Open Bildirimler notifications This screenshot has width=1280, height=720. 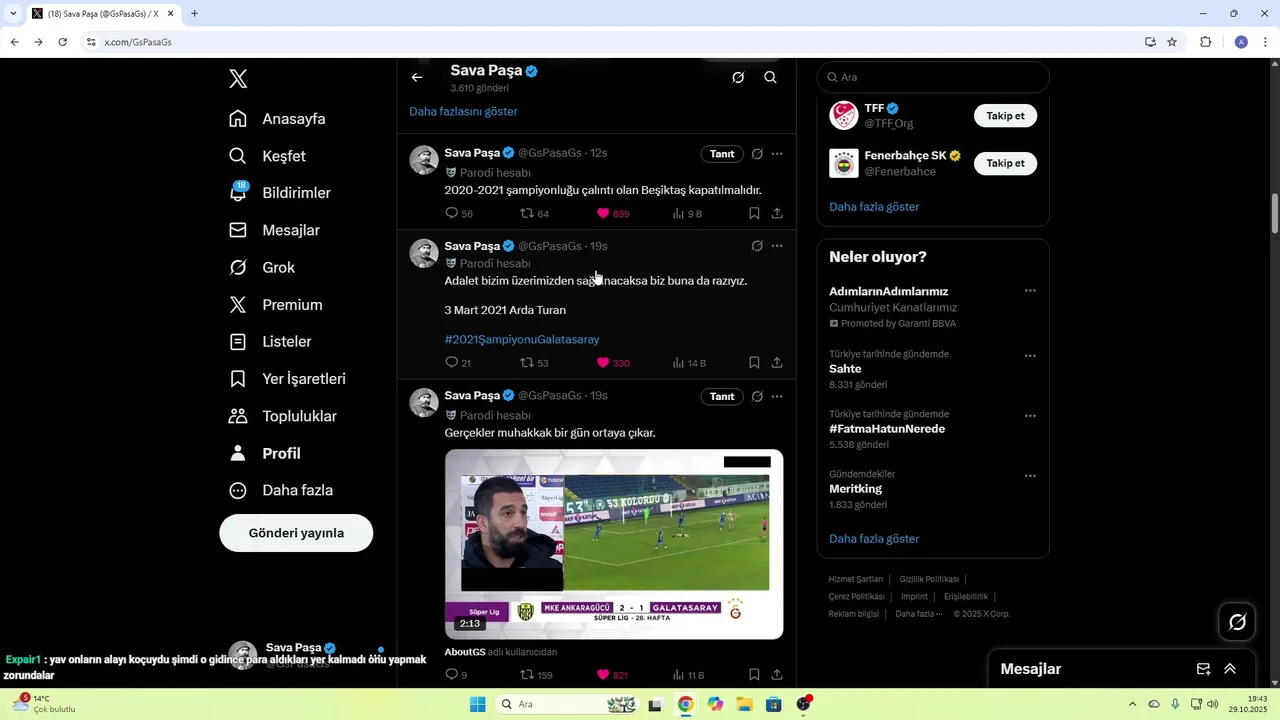279,193
